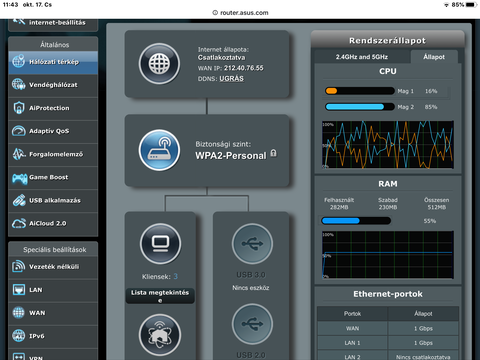Click the AiCloud 2.0 cloud icon
The height and width of the screenshot is (360, 480).
point(19,223)
